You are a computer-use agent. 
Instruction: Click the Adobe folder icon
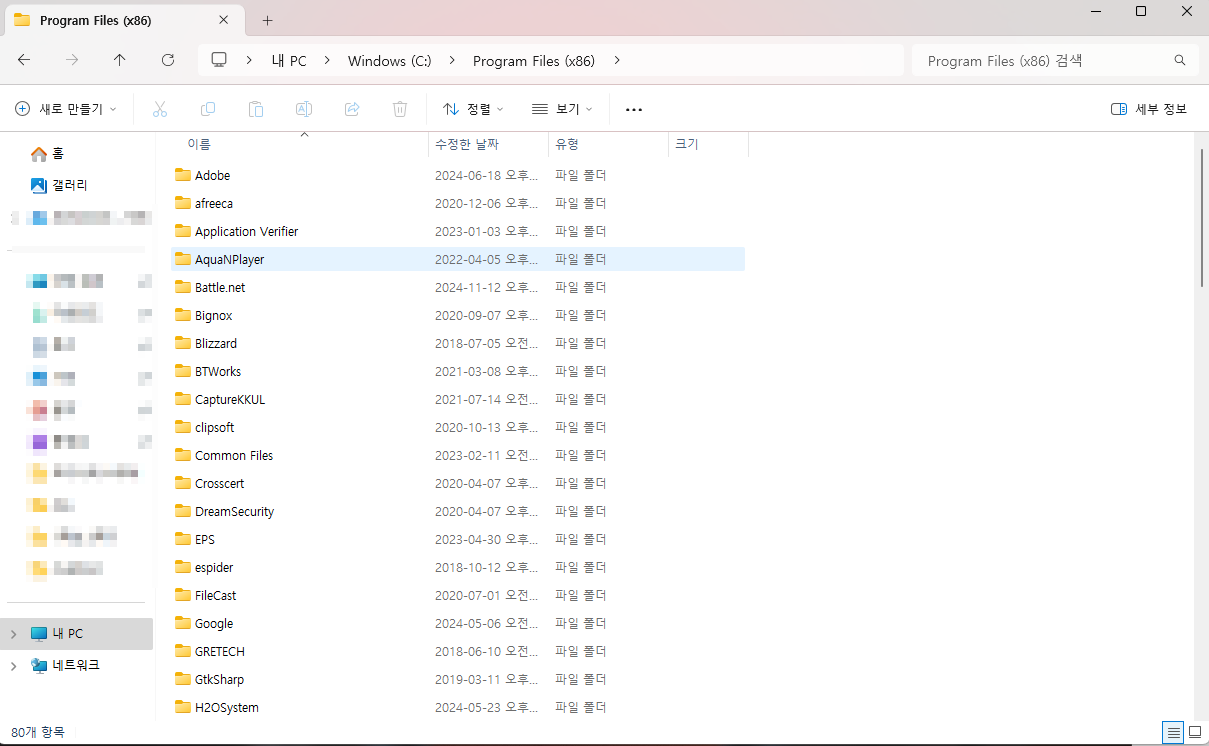(182, 175)
